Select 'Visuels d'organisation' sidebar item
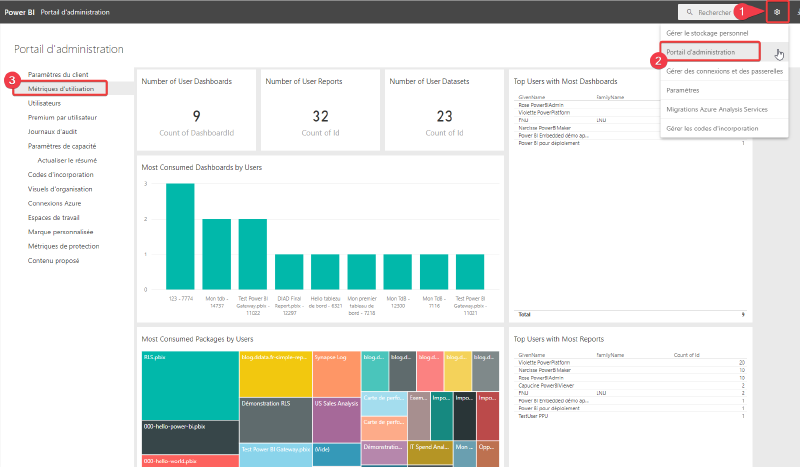The image size is (800, 467). pos(60,189)
